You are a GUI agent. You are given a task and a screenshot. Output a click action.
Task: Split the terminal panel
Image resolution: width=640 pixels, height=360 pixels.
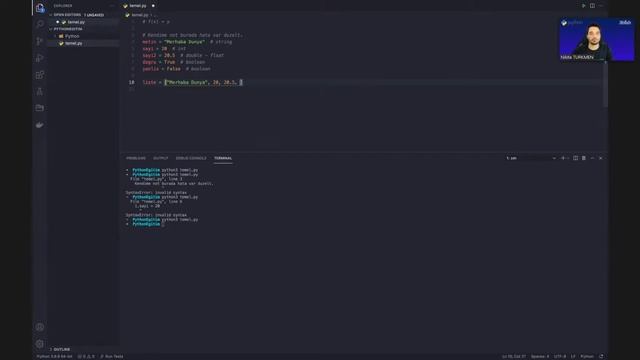576,158
